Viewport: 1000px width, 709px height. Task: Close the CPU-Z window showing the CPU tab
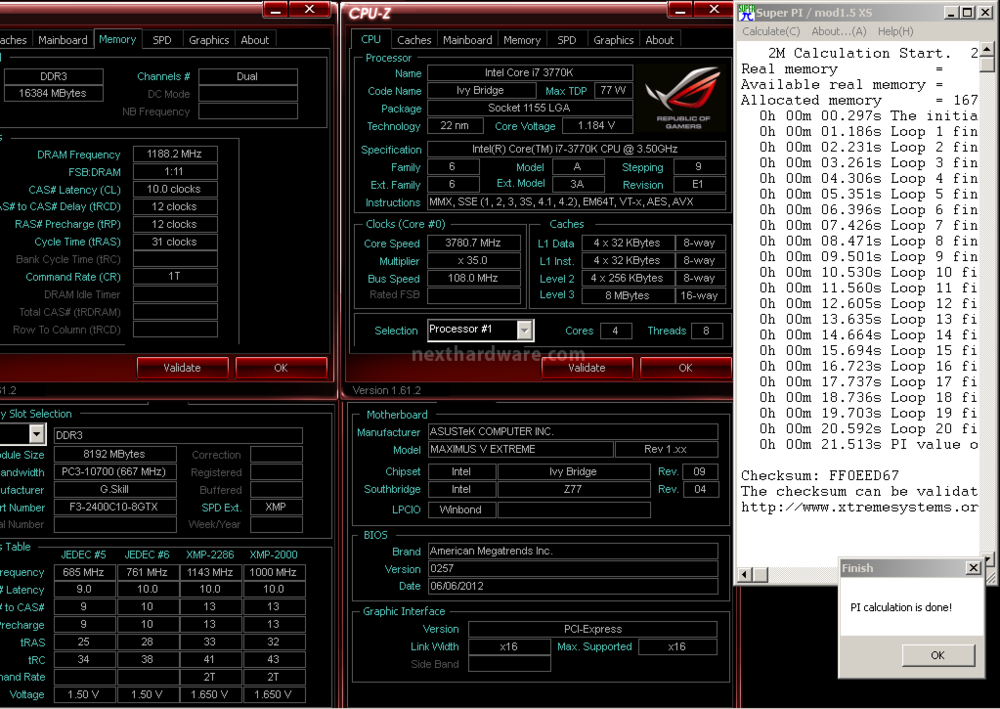click(x=714, y=10)
